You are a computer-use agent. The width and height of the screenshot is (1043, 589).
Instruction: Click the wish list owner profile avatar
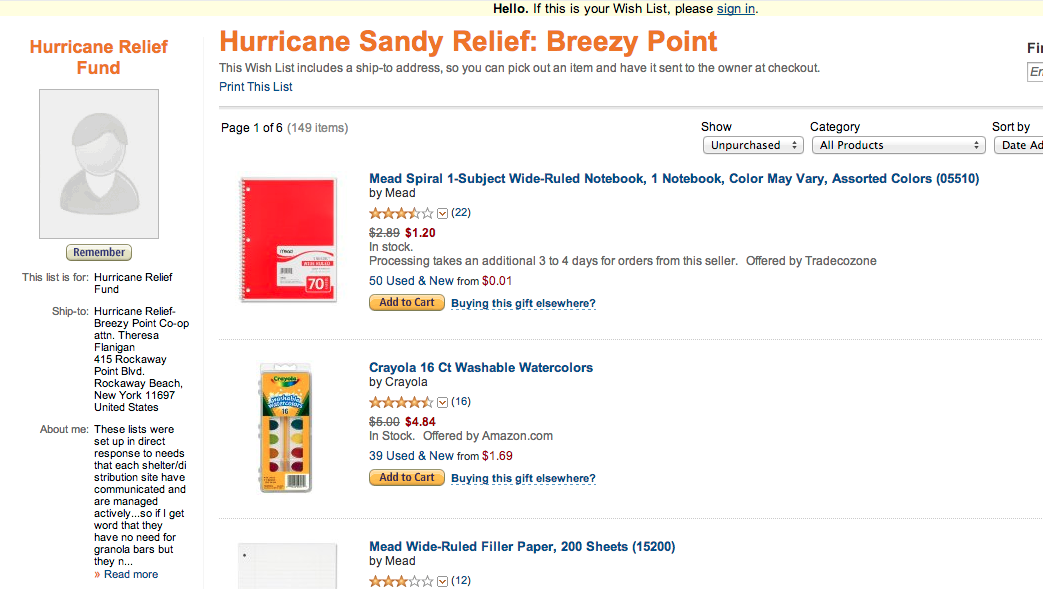coord(99,164)
